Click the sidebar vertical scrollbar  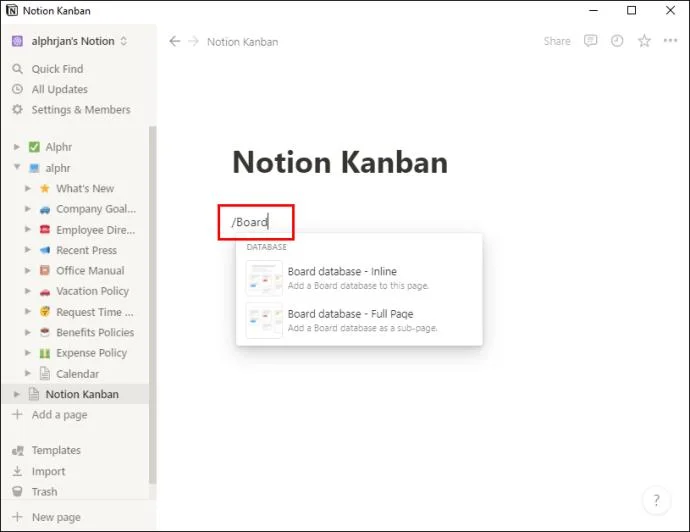point(152,305)
